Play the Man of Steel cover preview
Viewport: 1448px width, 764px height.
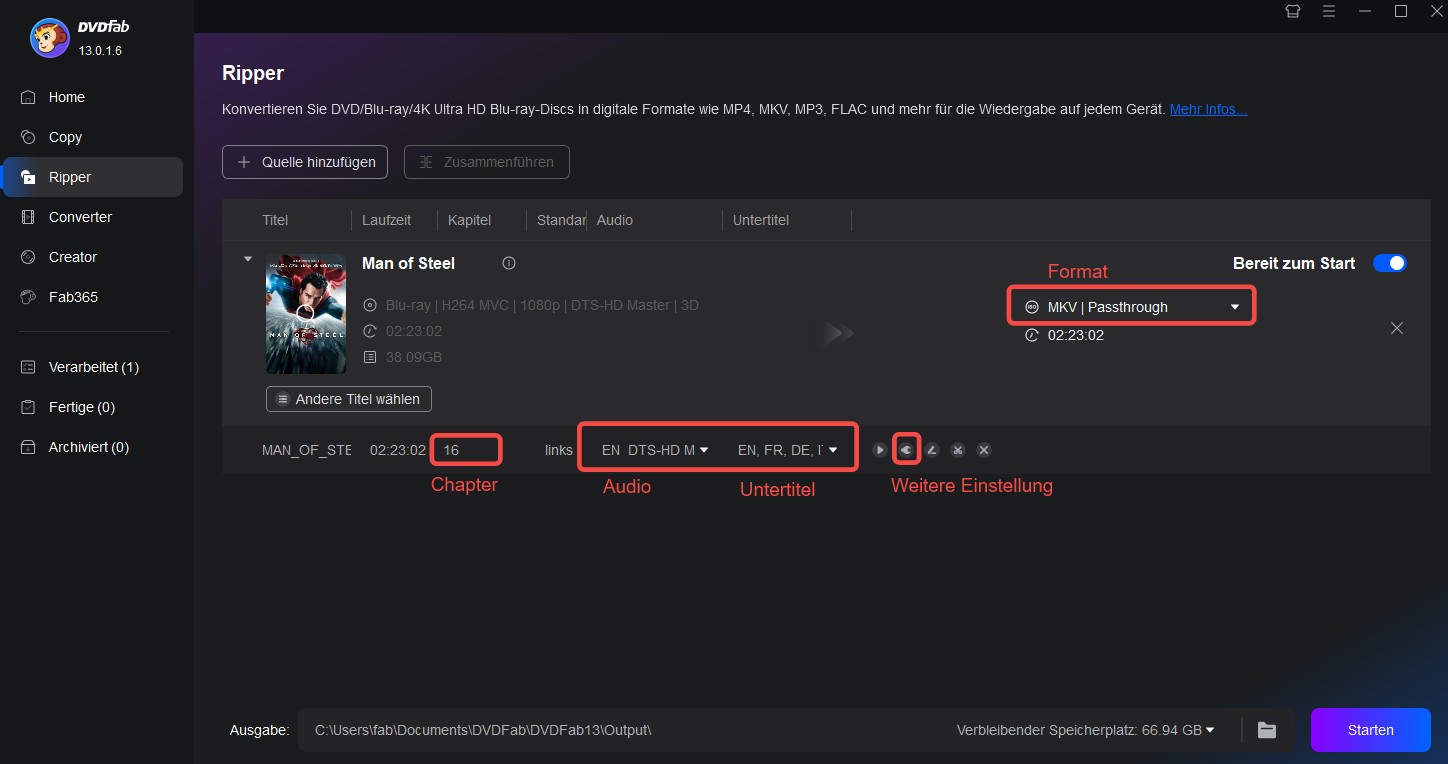tap(306, 313)
